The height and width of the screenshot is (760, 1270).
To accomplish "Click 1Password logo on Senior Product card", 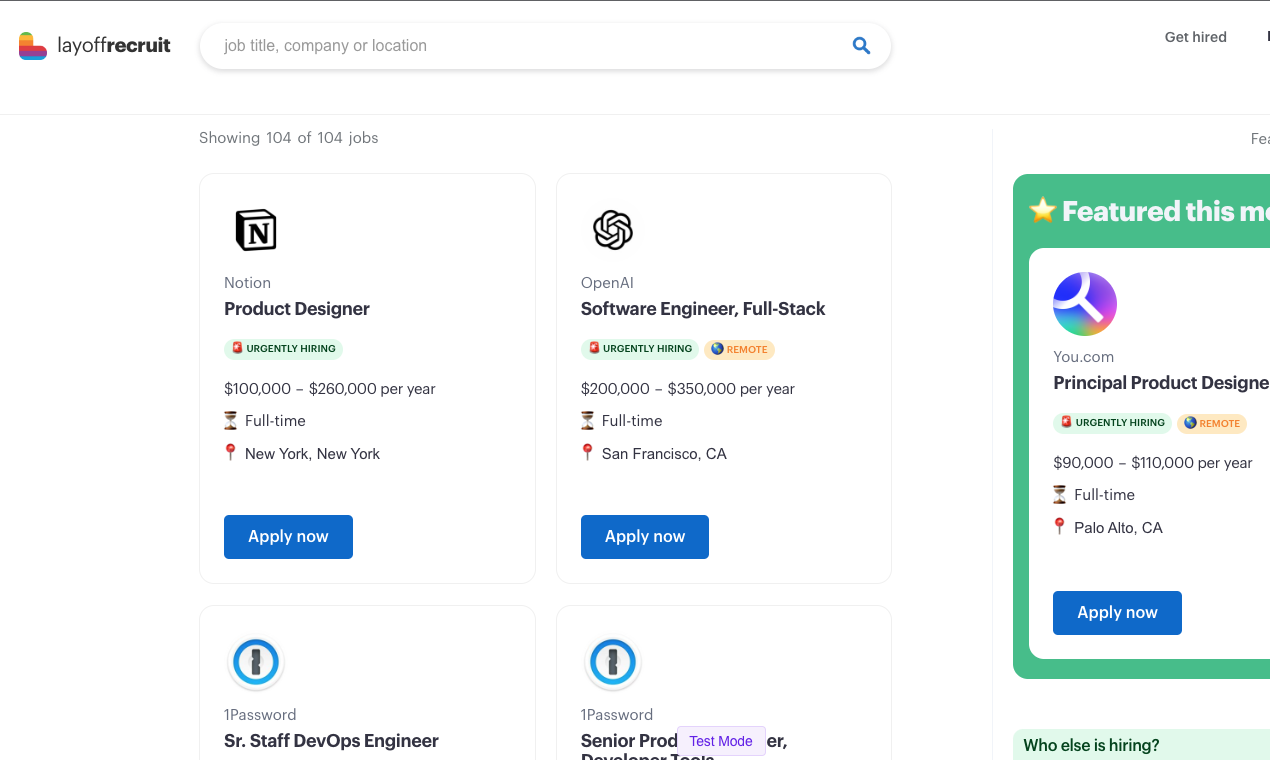I will pos(613,662).
